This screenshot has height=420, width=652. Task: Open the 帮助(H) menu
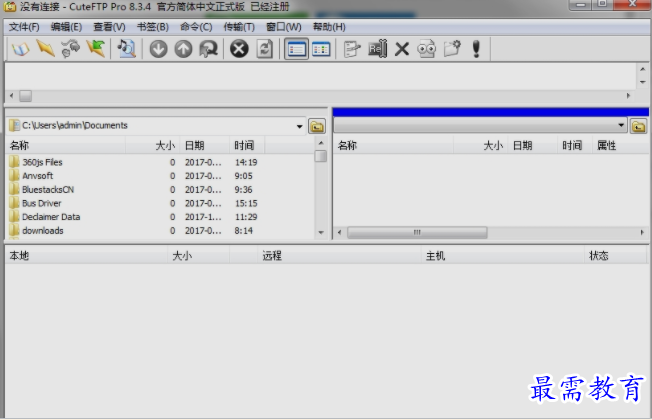point(329,27)
